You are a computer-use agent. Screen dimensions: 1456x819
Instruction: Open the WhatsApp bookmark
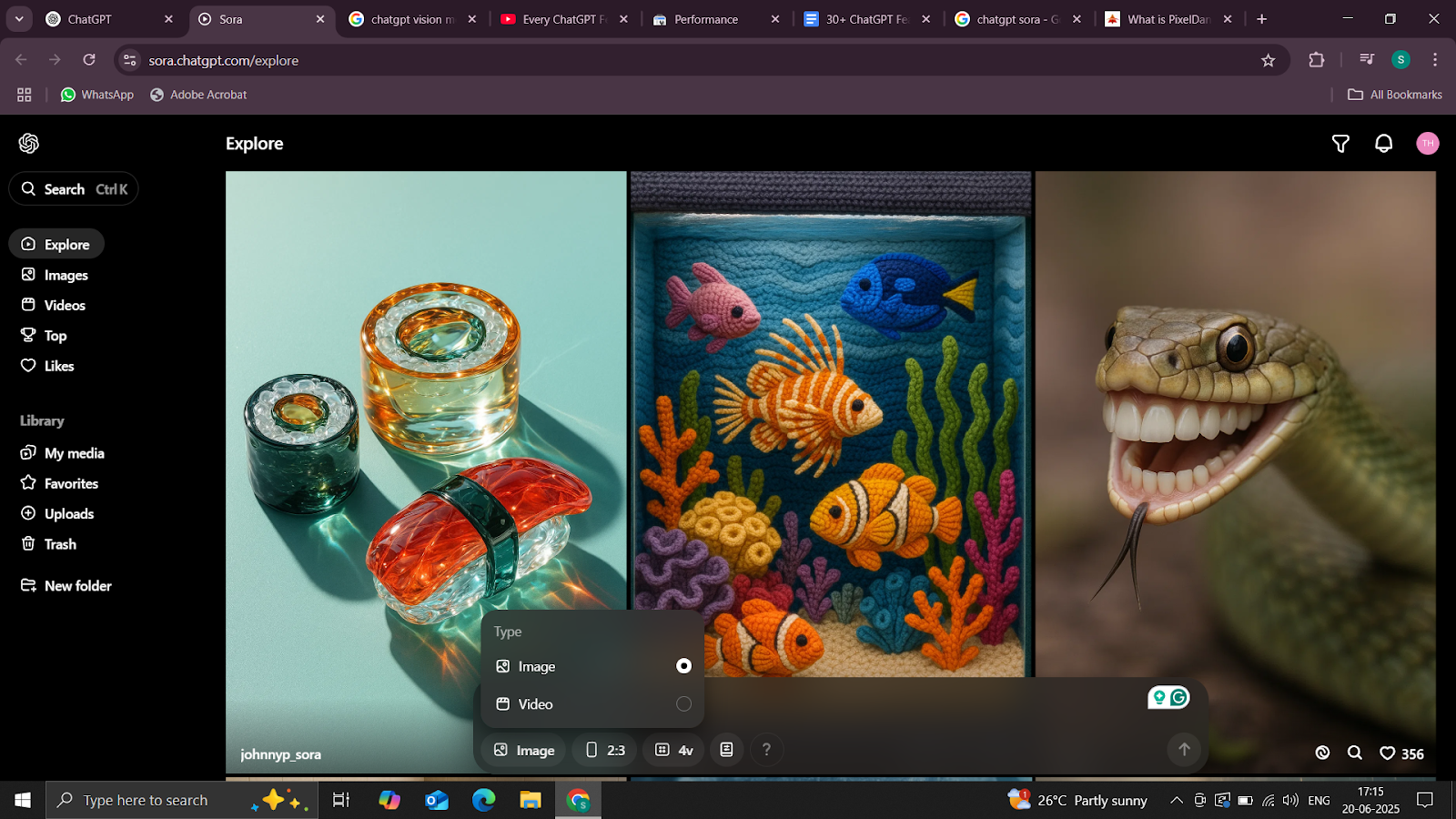pos(96,95)
